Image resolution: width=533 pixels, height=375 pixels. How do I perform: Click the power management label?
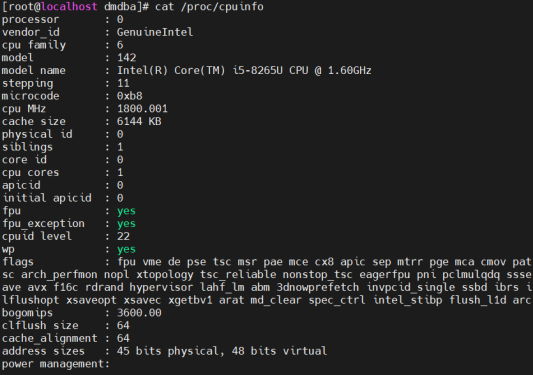pos(56,364)
